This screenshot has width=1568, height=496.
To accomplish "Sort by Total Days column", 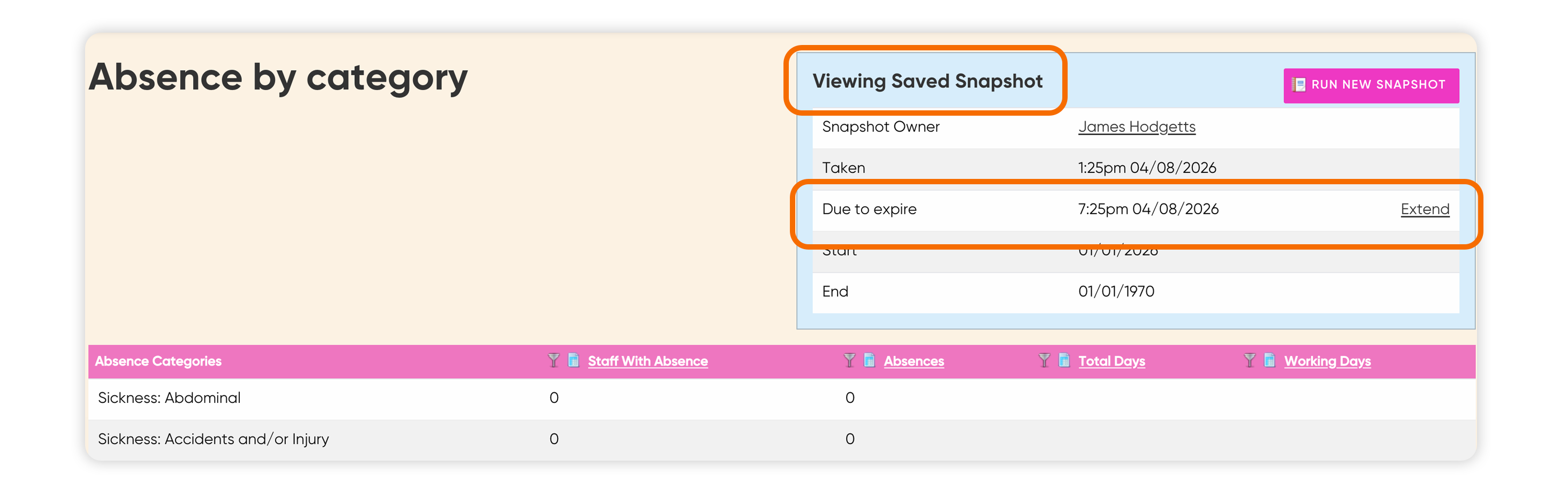I will point(1112,360).
